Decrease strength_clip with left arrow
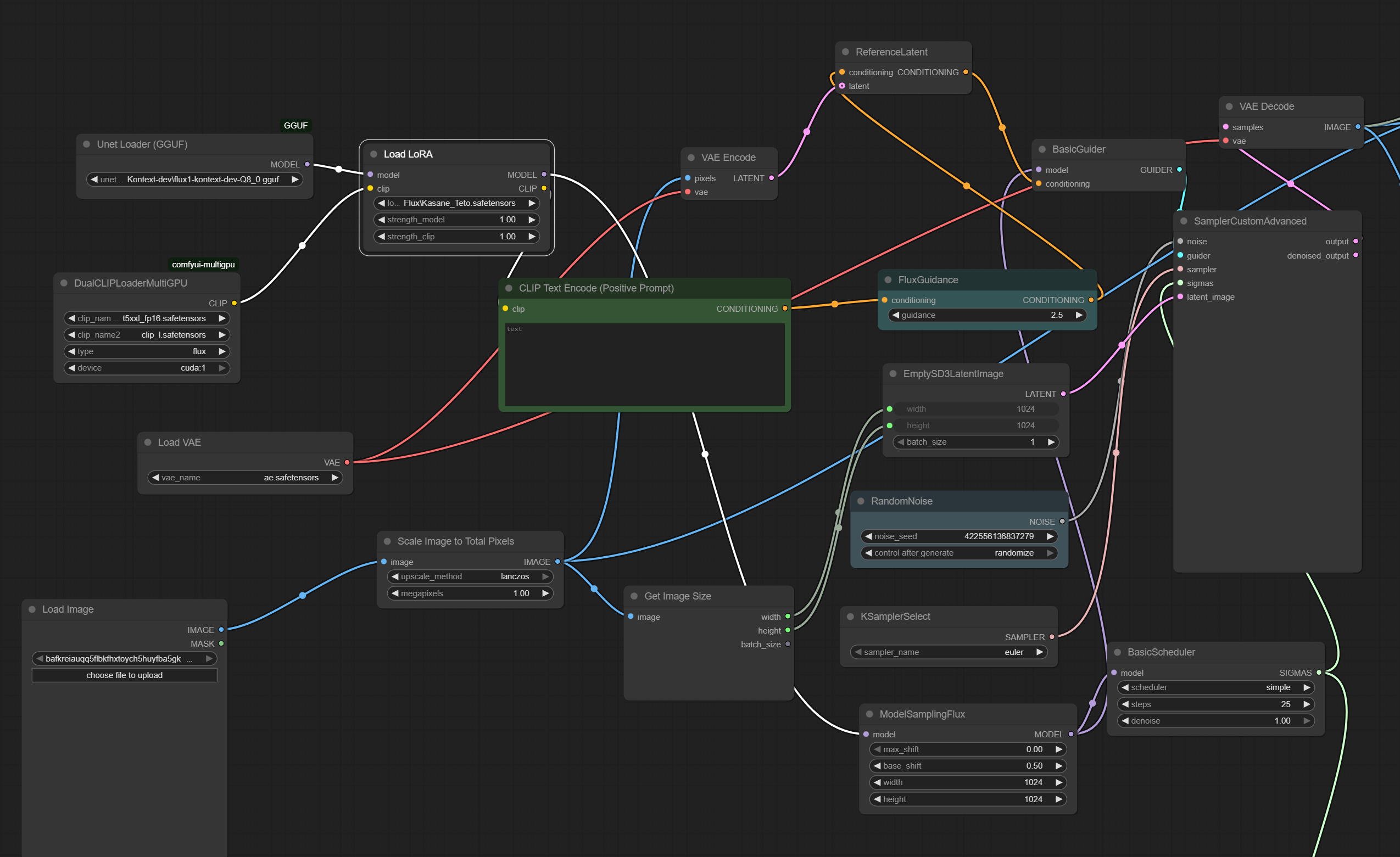Screen dimensions: 1400x857 point(381,236)
